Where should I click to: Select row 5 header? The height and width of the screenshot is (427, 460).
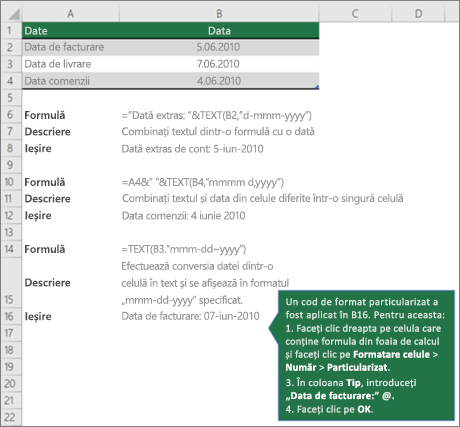click(x=11, y=98)
